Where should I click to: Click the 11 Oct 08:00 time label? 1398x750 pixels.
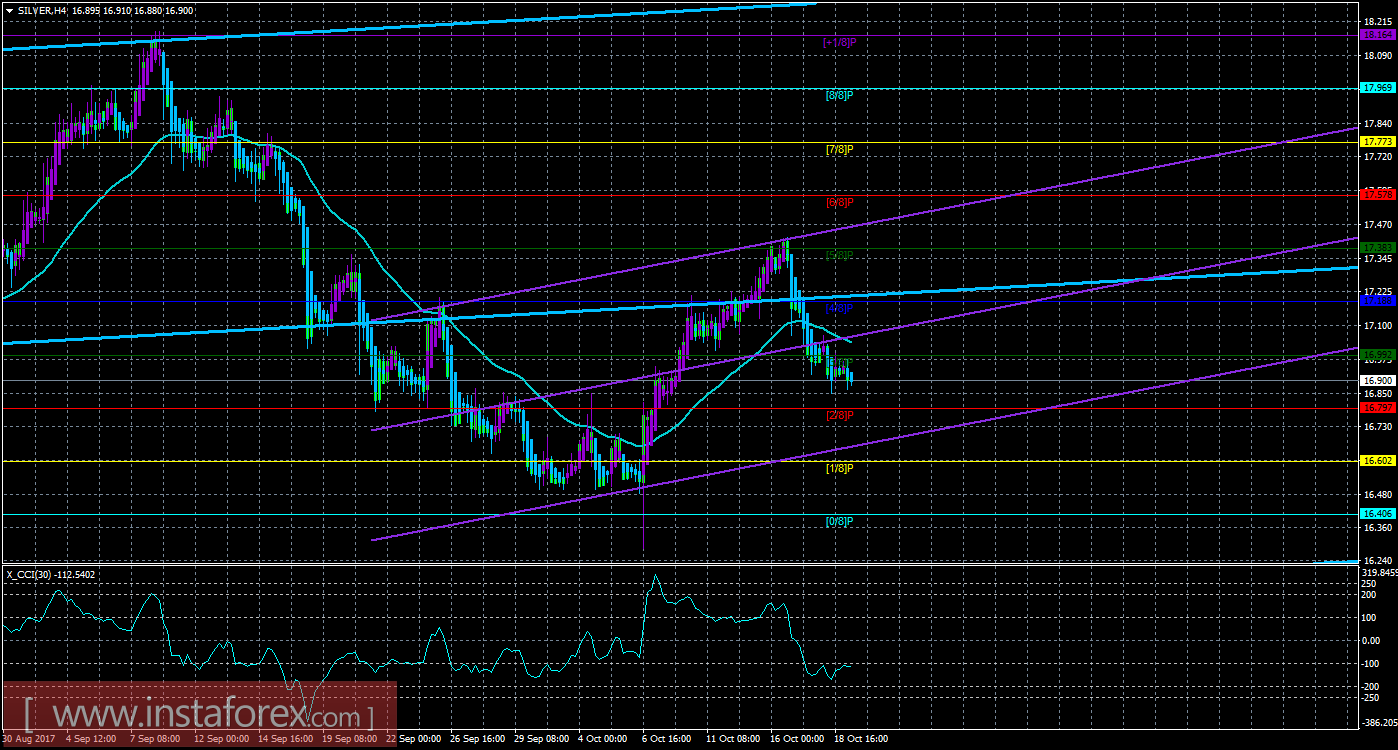click(731, 740)
